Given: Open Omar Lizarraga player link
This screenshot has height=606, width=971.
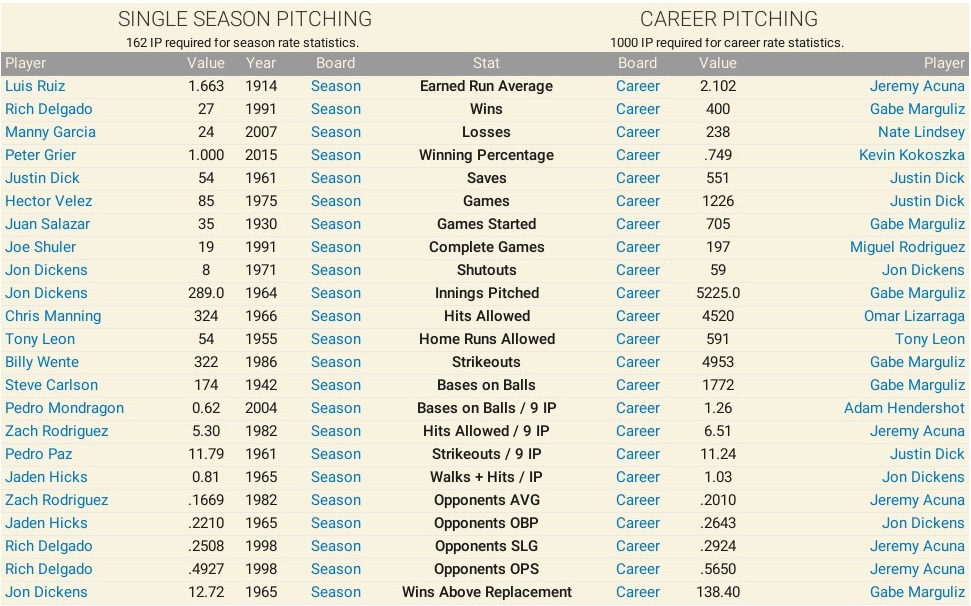Looking at the screenshot, I should point(914,316).
